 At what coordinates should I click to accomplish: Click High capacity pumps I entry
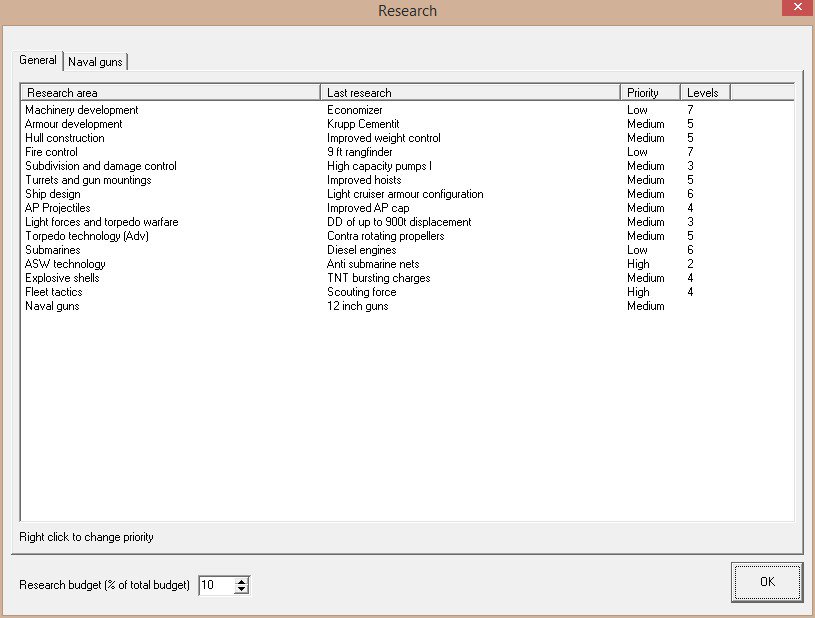click(379, 166)
